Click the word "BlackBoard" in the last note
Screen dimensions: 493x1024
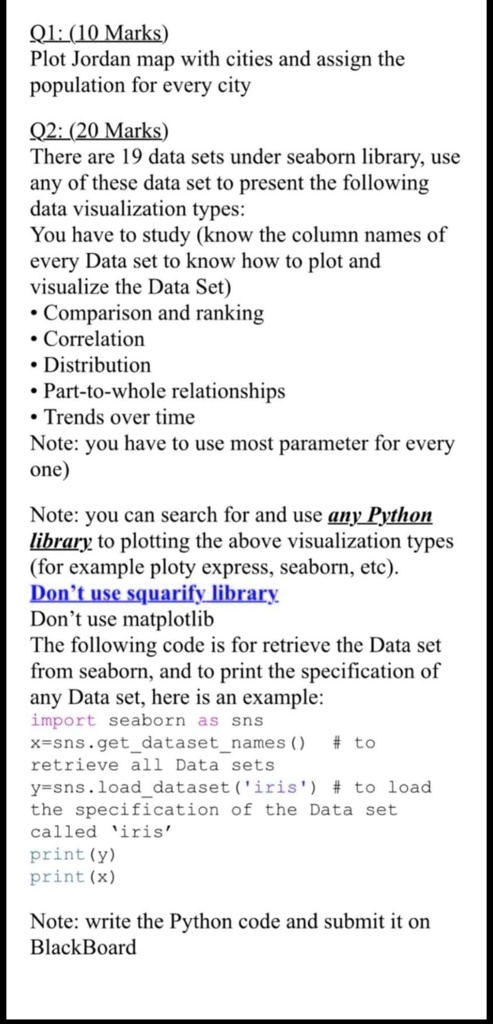[84, 947]
